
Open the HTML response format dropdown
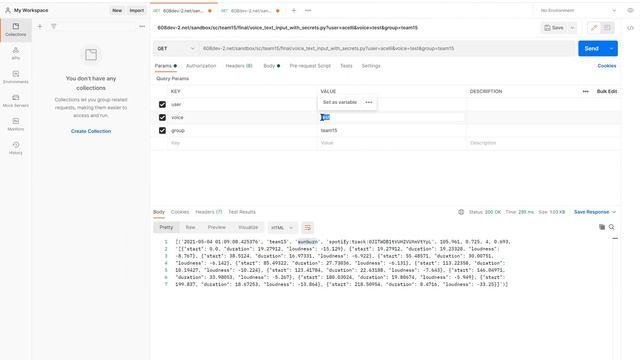tap(282, 228)
